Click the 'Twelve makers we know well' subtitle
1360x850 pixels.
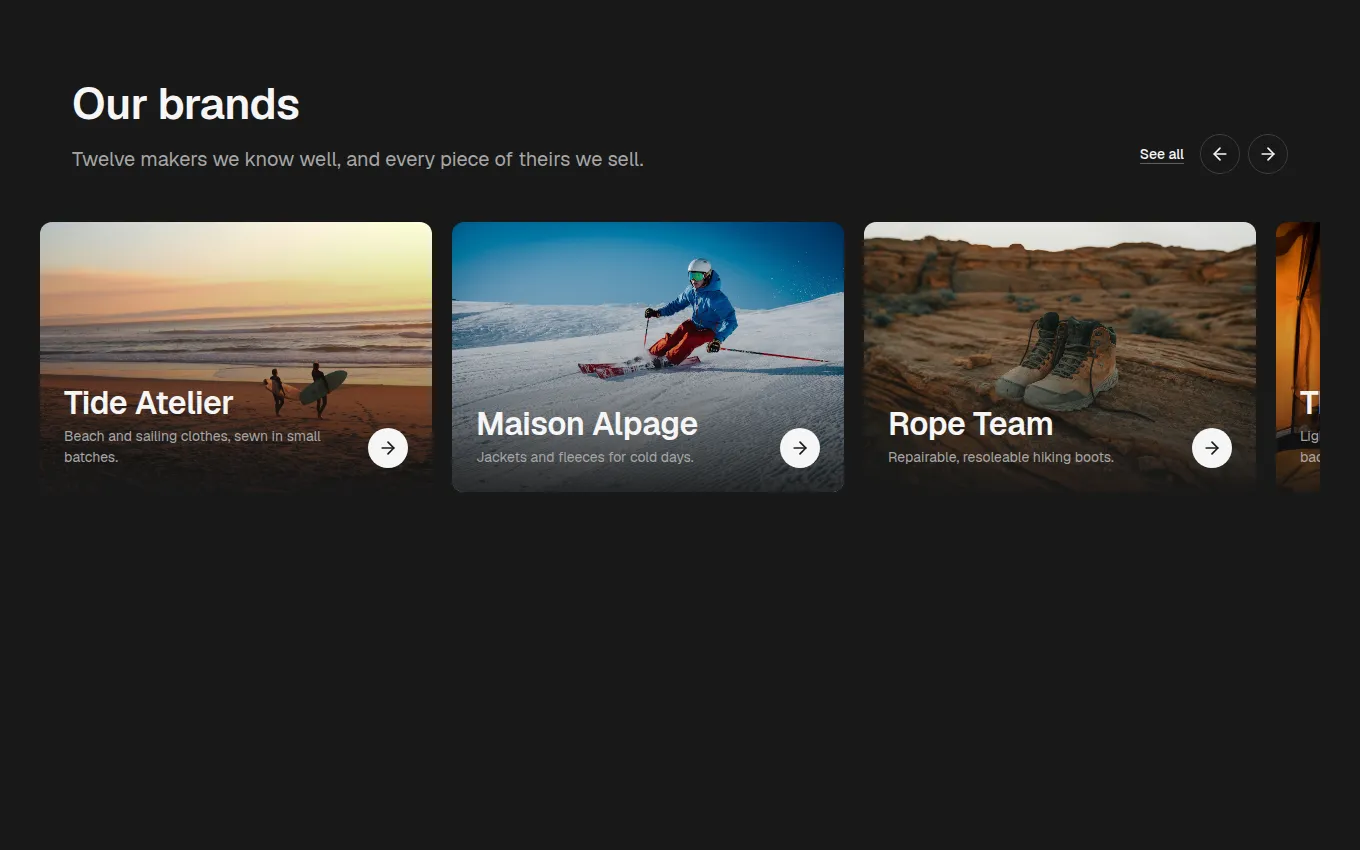(x=358, y=159)
